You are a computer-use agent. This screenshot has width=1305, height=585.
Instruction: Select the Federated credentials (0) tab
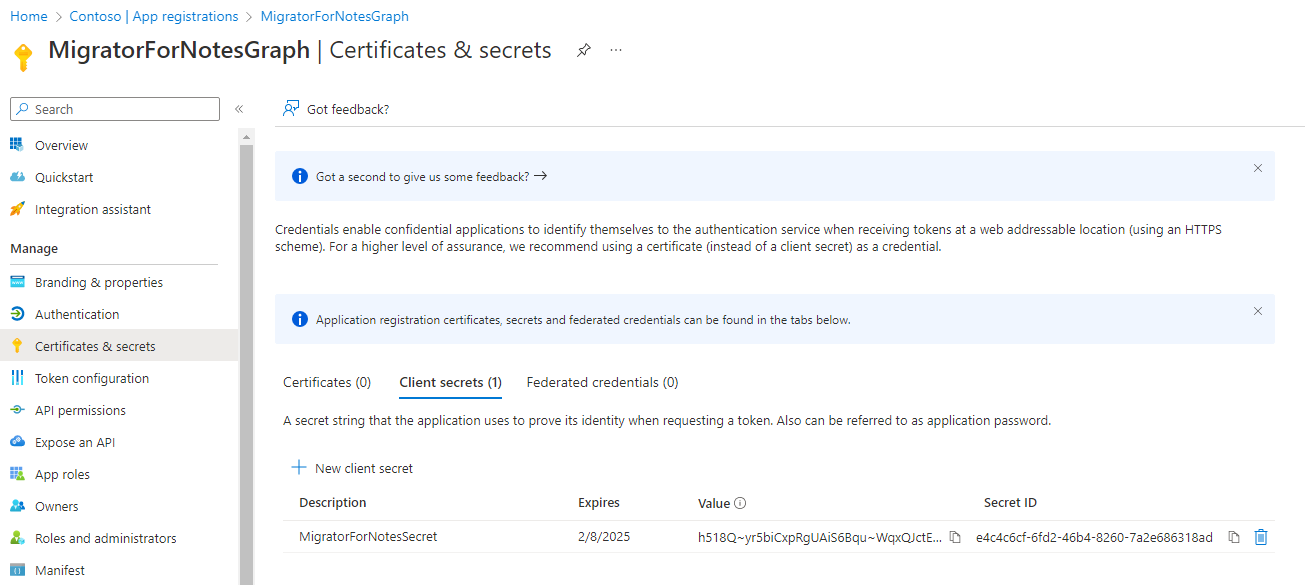602,382
